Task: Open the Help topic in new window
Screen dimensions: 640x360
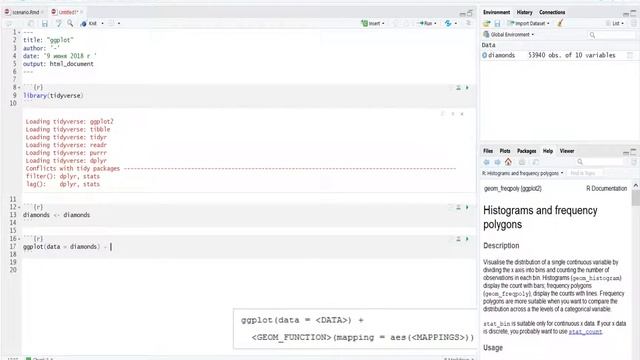Action: coord(536,162)
